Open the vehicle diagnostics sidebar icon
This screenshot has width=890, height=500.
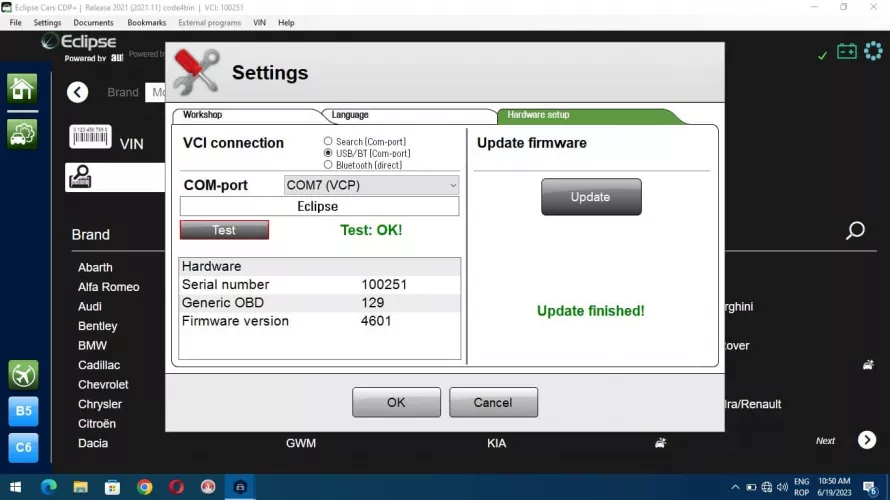tap(22, 133)
